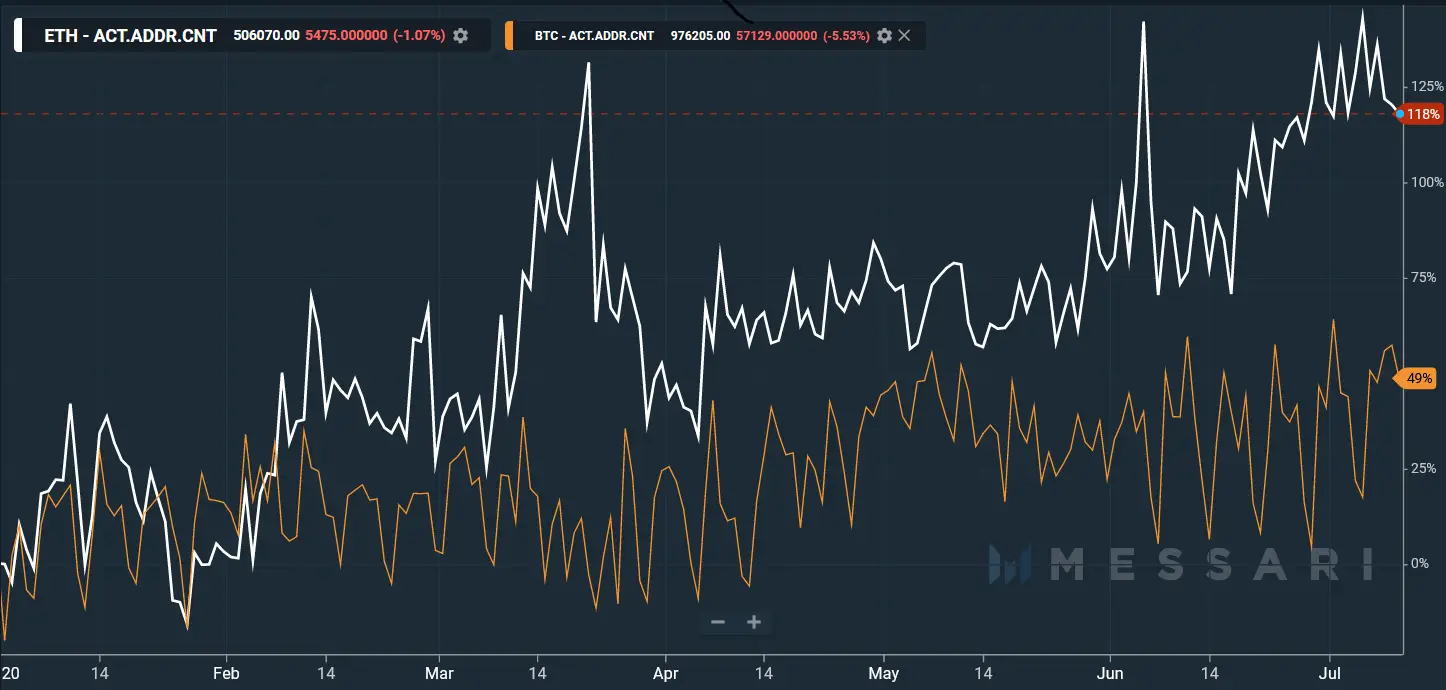Viewport: 1446px width, 690px height.
Task: Click the blue dot marker at 118%
Action: [1399, 114]
